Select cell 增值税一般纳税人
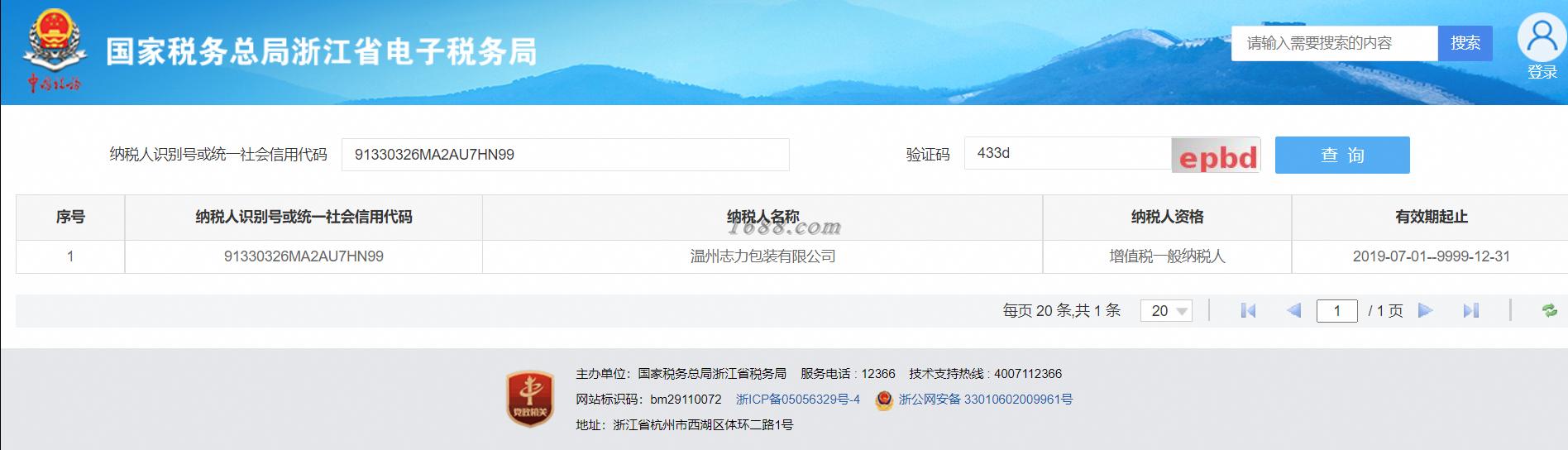 point(1167,256)
